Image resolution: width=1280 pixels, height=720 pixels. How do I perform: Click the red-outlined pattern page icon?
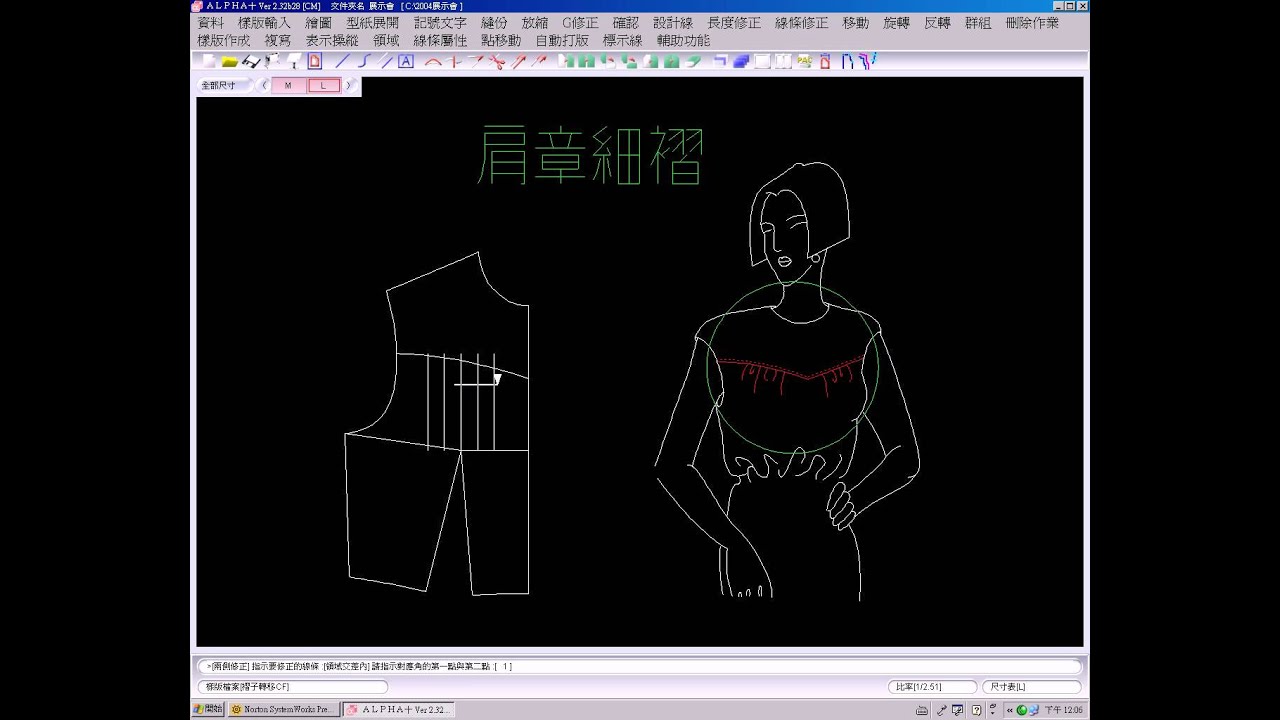(315, 61)
